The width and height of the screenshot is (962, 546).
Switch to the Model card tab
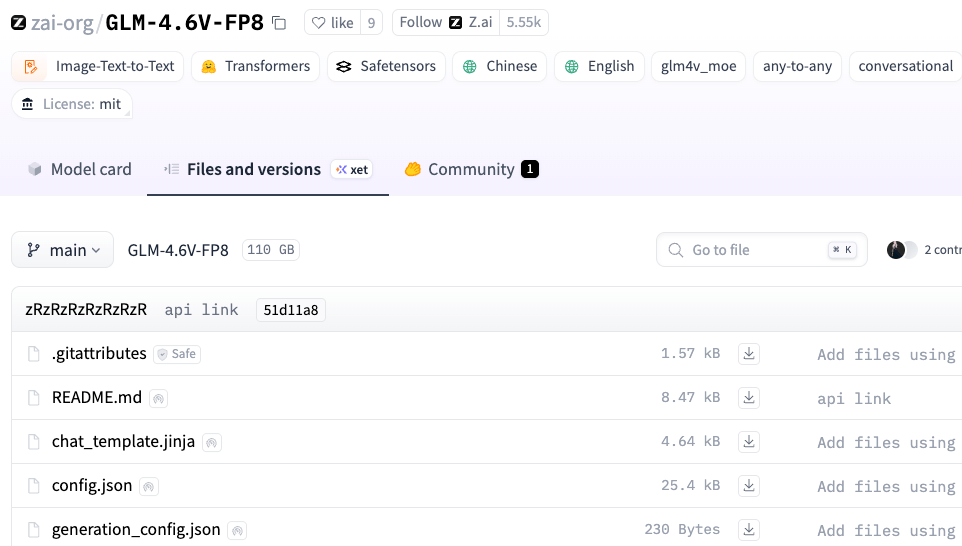coord(80,169)
